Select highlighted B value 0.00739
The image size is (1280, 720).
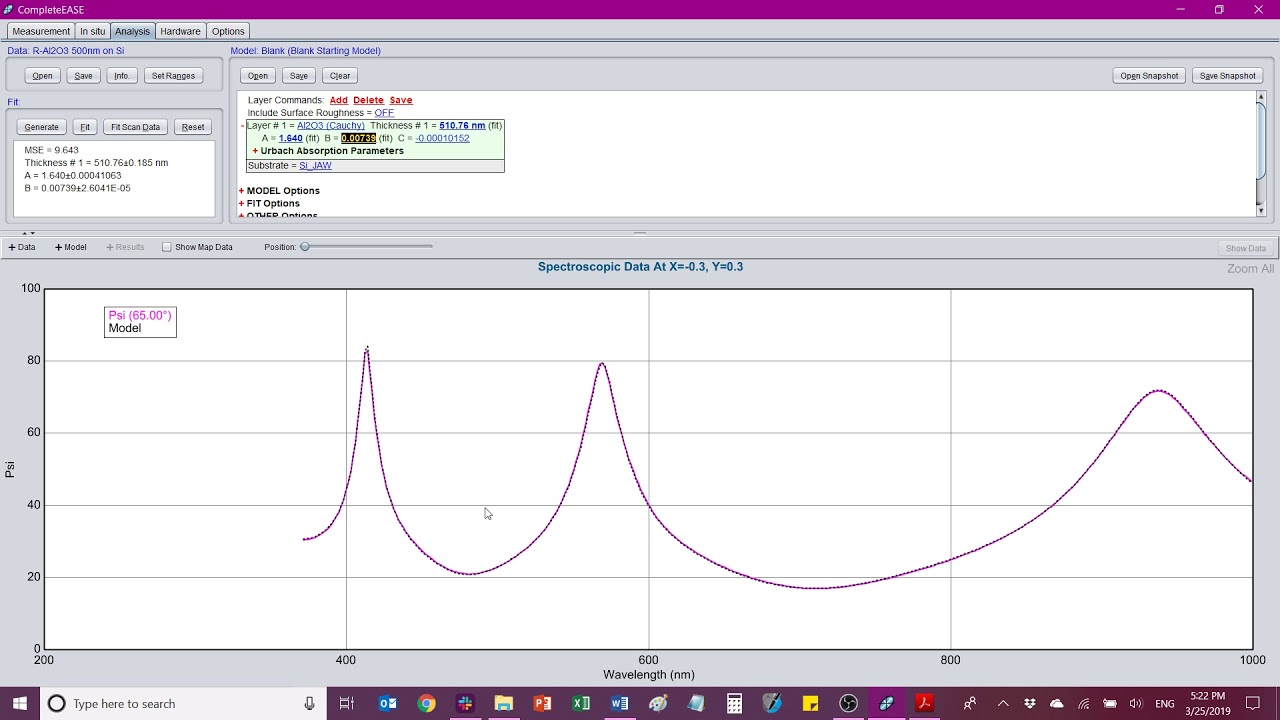pyautogui.click(x=358, y=138)
